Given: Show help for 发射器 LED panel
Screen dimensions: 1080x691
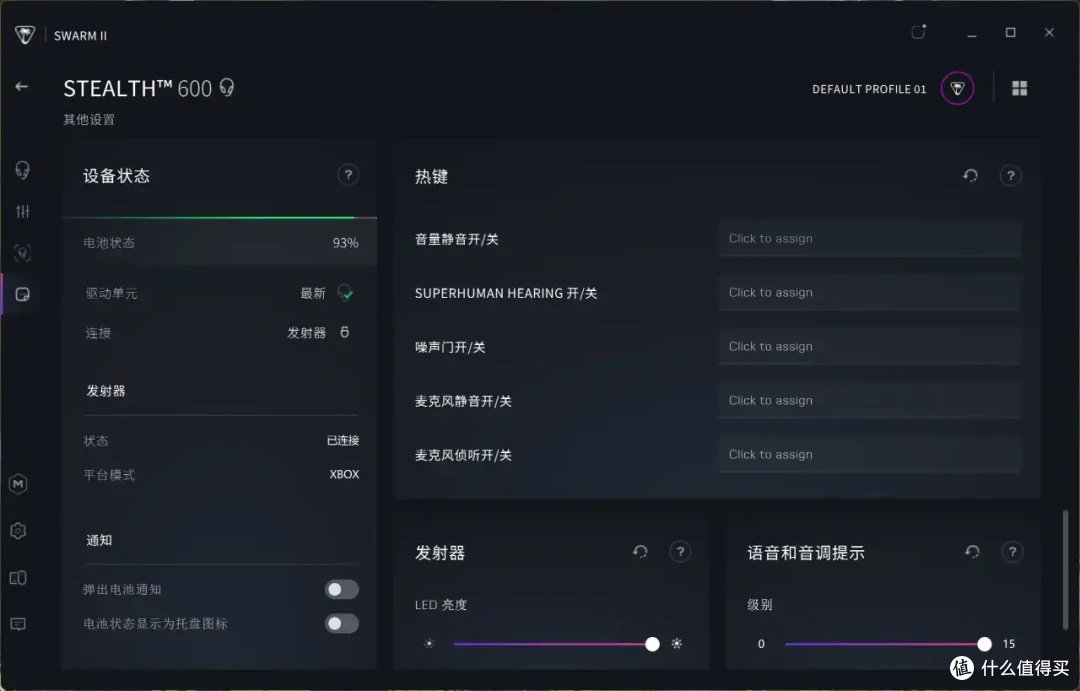Looking at the screenshot, I should click(x=681, y=552).
